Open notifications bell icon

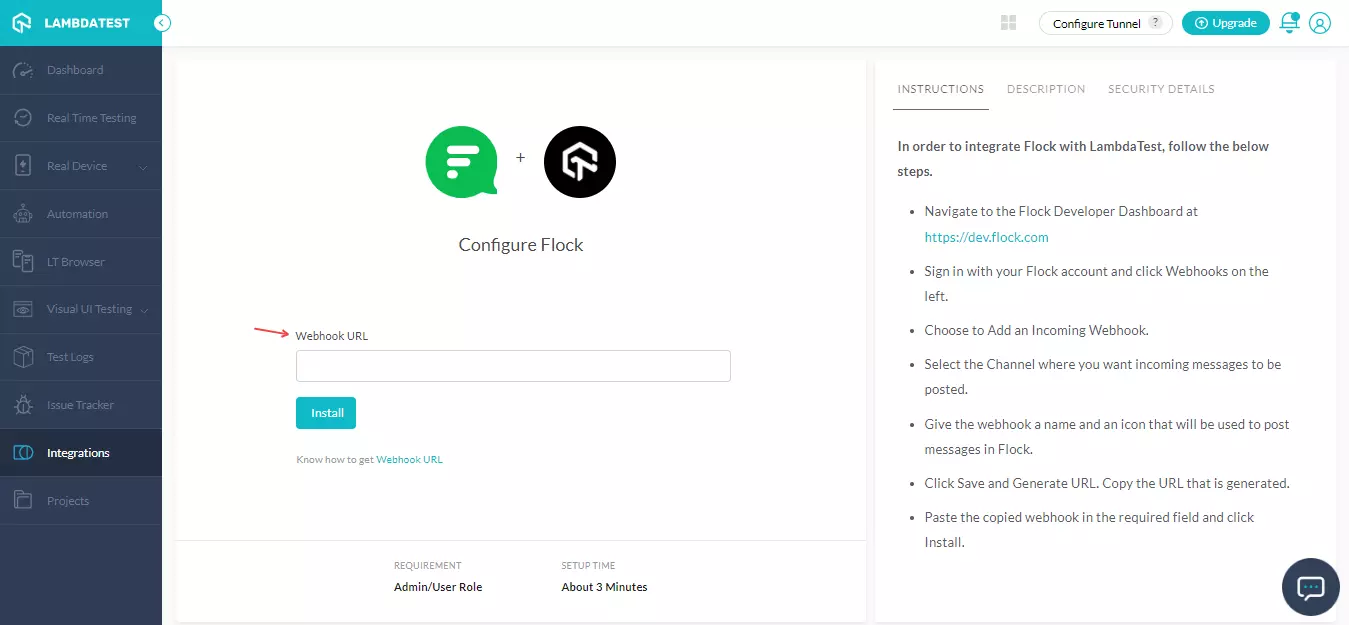click(x=1289, y=23)
